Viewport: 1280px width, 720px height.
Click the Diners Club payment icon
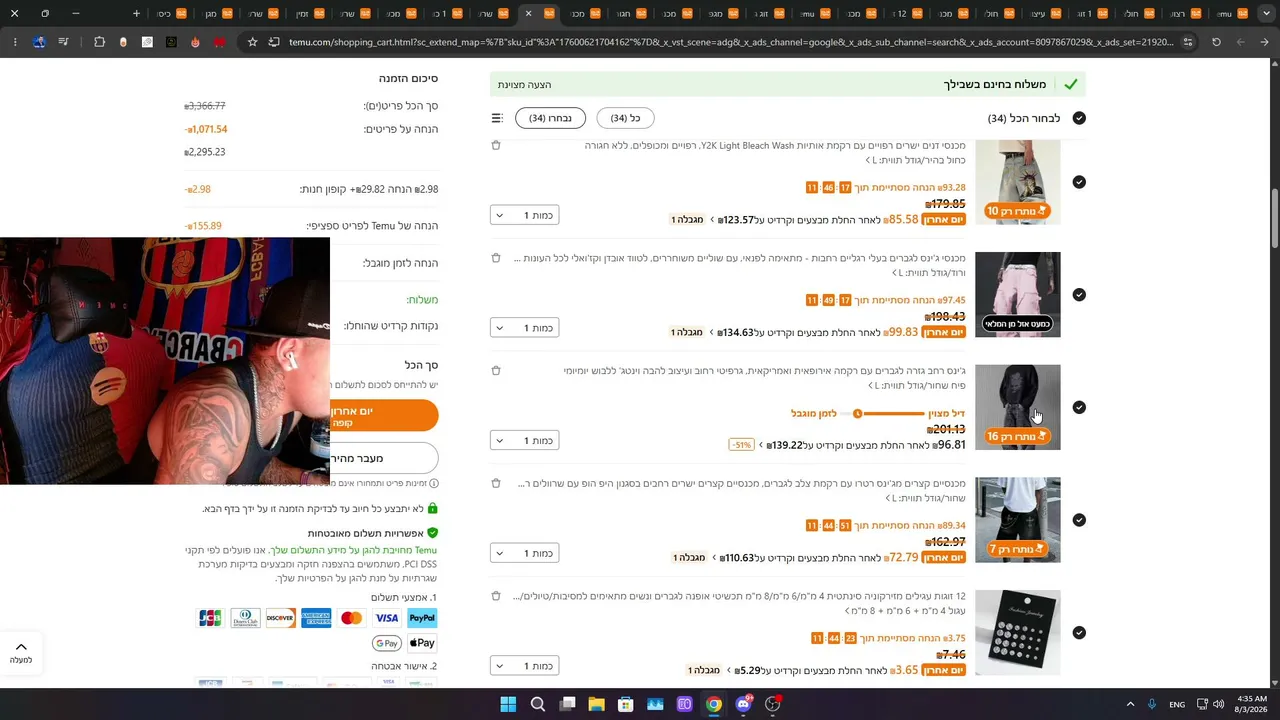click(245, 618)
